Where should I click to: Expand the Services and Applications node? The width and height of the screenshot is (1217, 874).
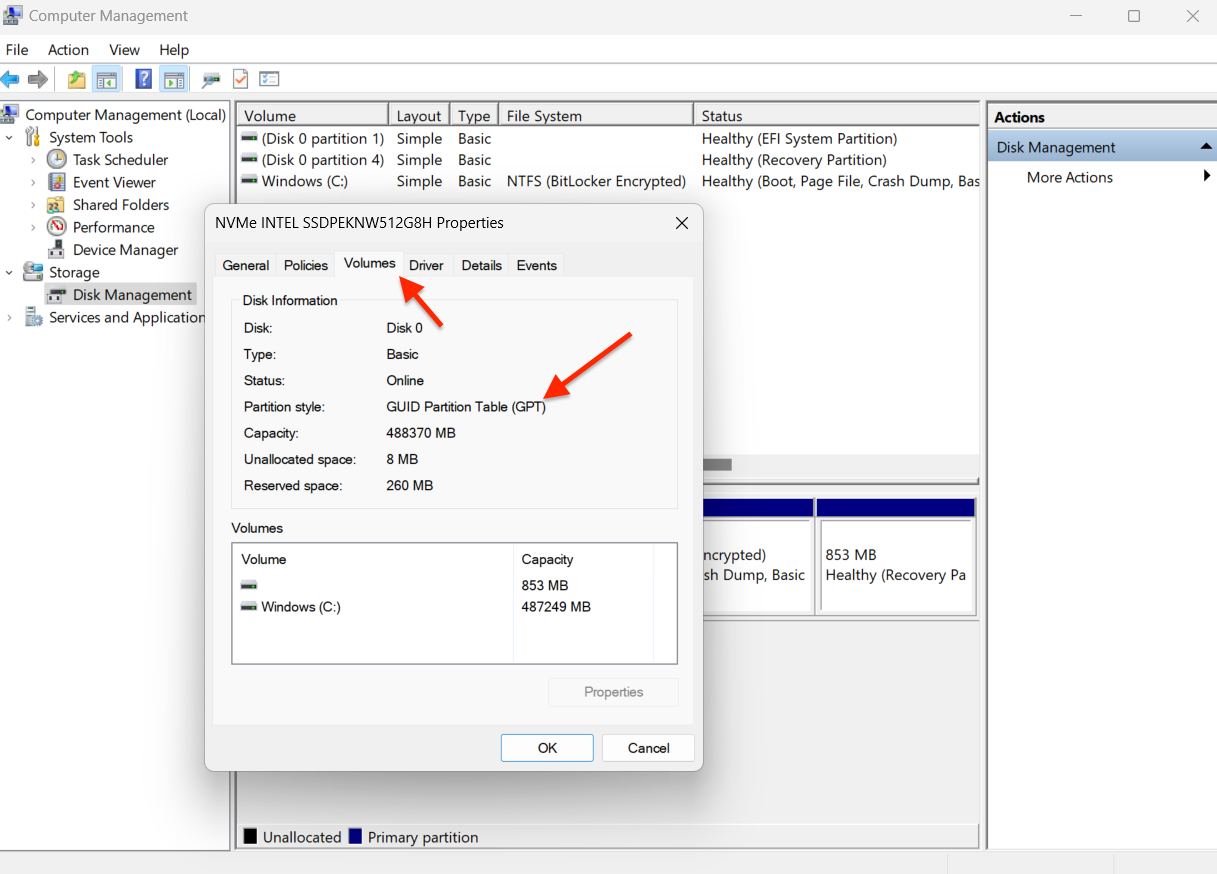click(x=9, y=317)
